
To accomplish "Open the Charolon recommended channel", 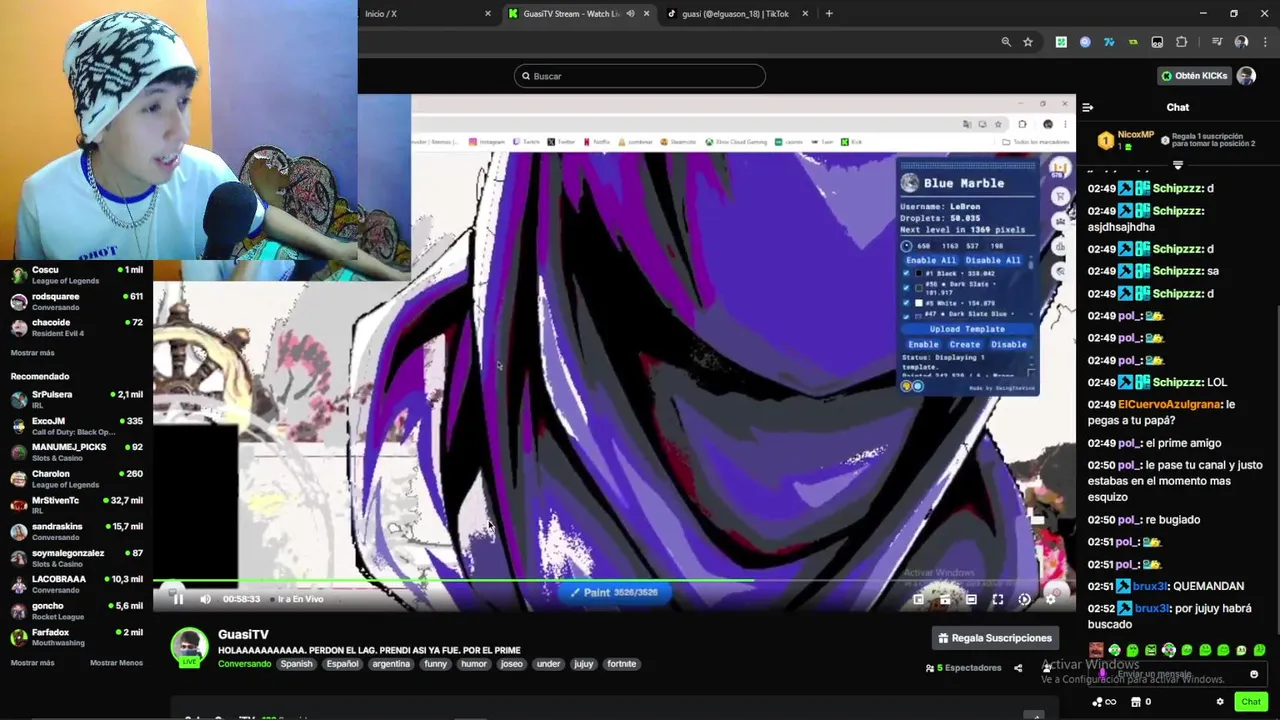I will 75,477.
